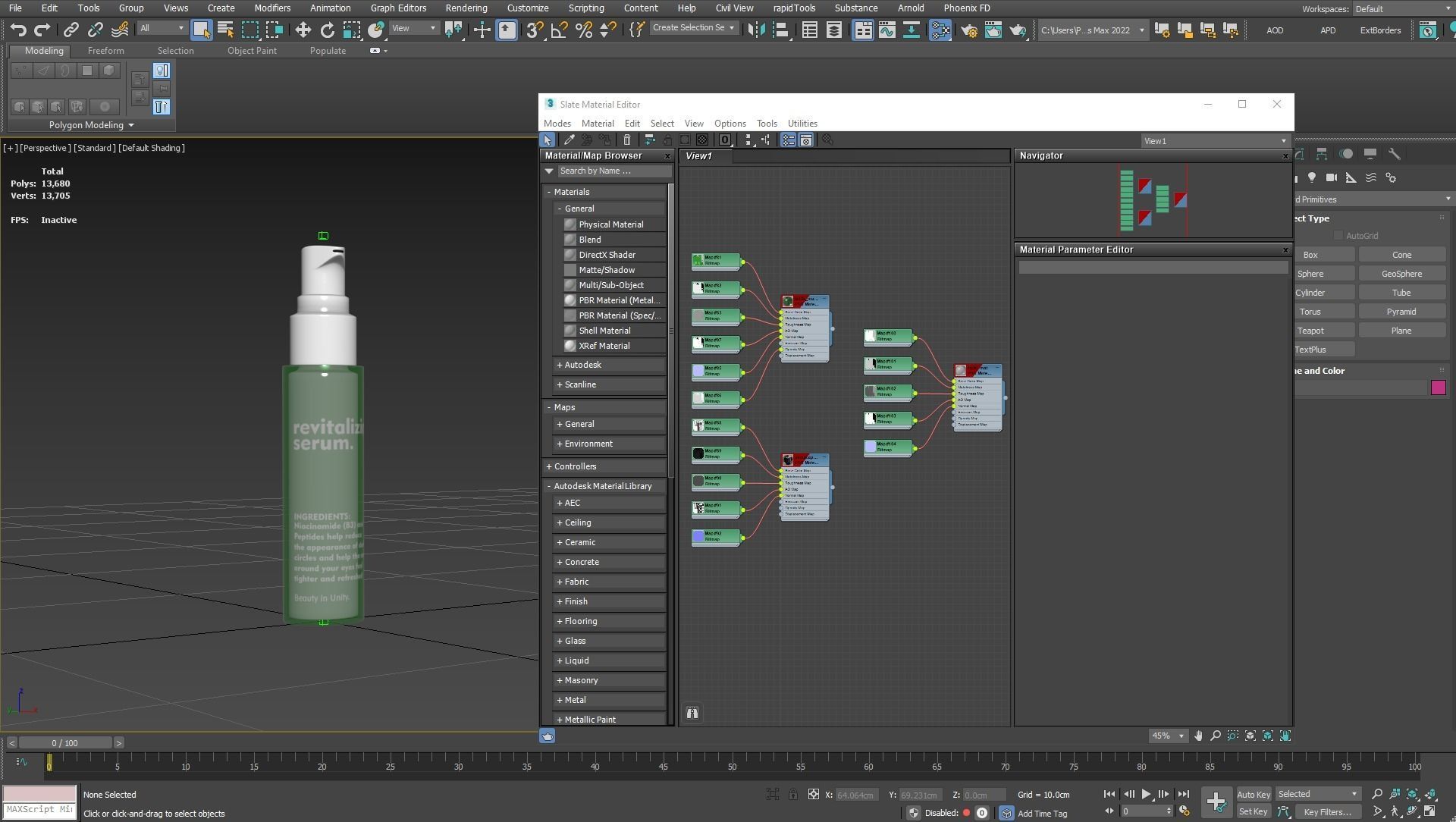Open the View reference coordinate dropdown
1456x822 pixels.
pos(414,28)
